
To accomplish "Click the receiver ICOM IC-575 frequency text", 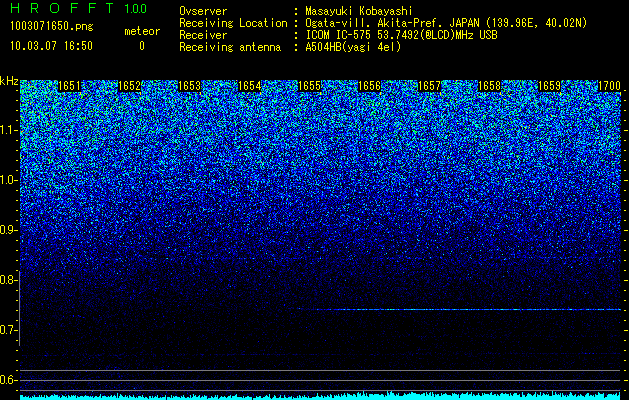I will [401, 35].
